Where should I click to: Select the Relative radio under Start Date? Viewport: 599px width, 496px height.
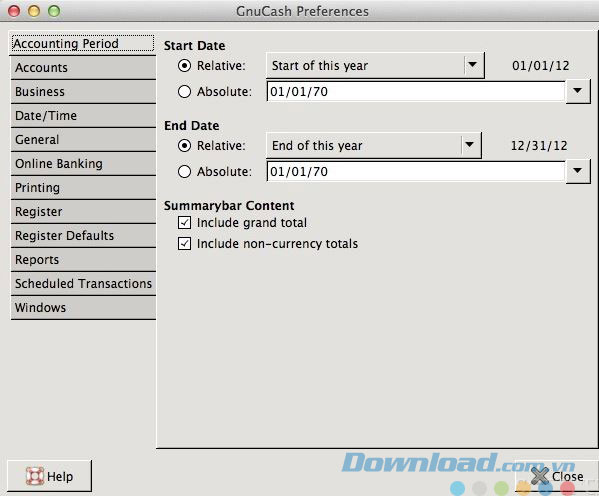tap(185, 66)
